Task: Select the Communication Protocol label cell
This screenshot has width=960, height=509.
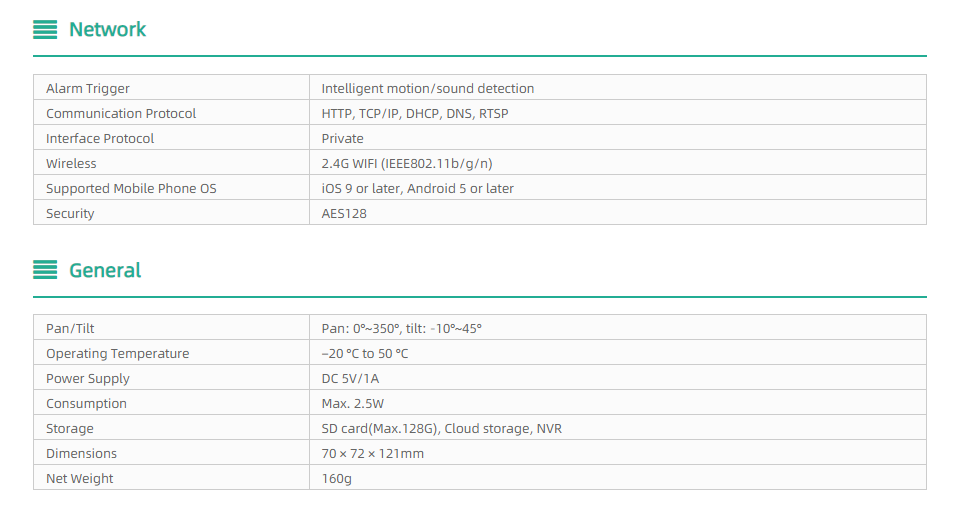Action: 171,113
